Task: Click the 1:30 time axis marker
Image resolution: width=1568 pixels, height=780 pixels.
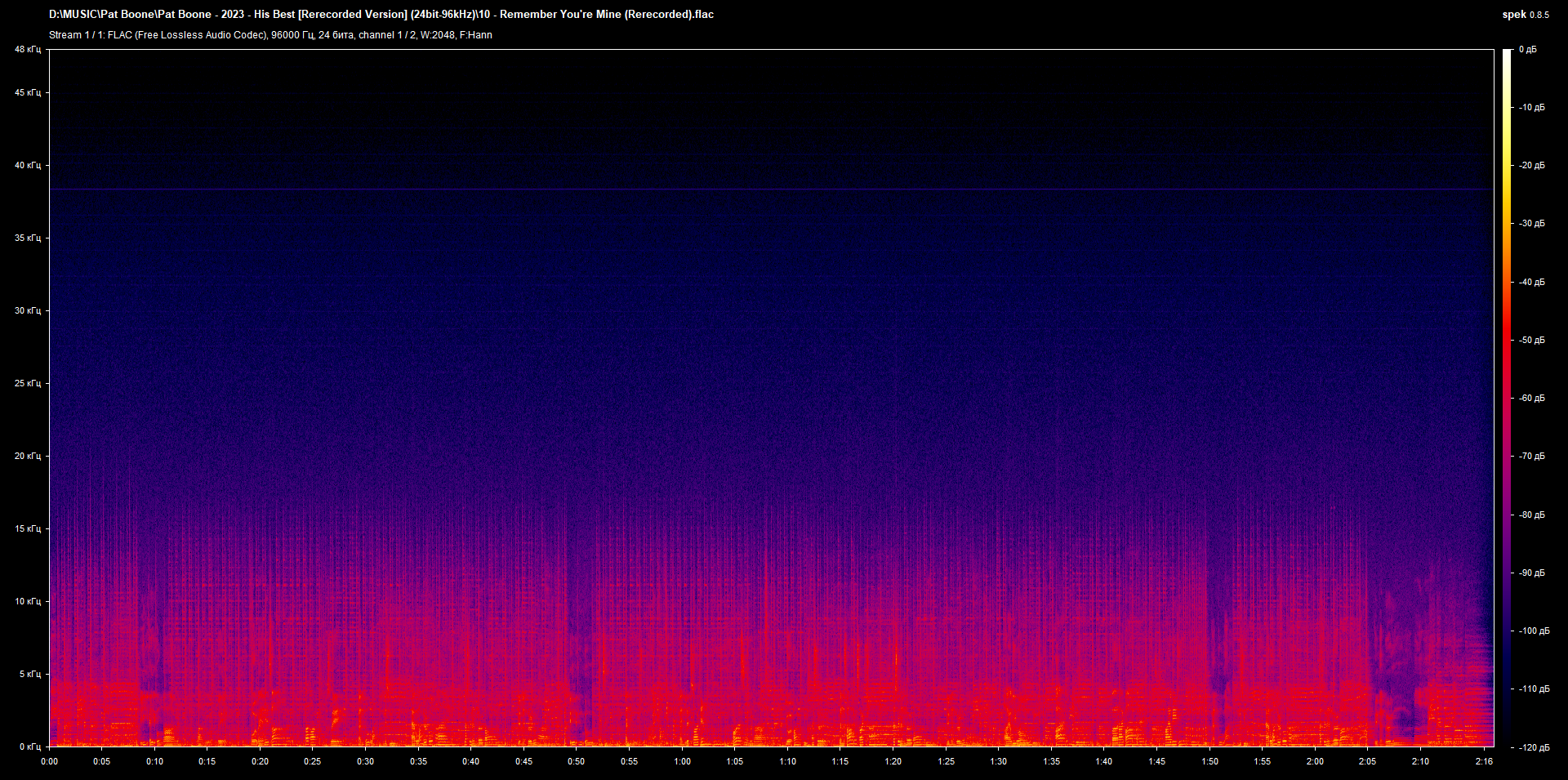Action: tap(998, 761)
